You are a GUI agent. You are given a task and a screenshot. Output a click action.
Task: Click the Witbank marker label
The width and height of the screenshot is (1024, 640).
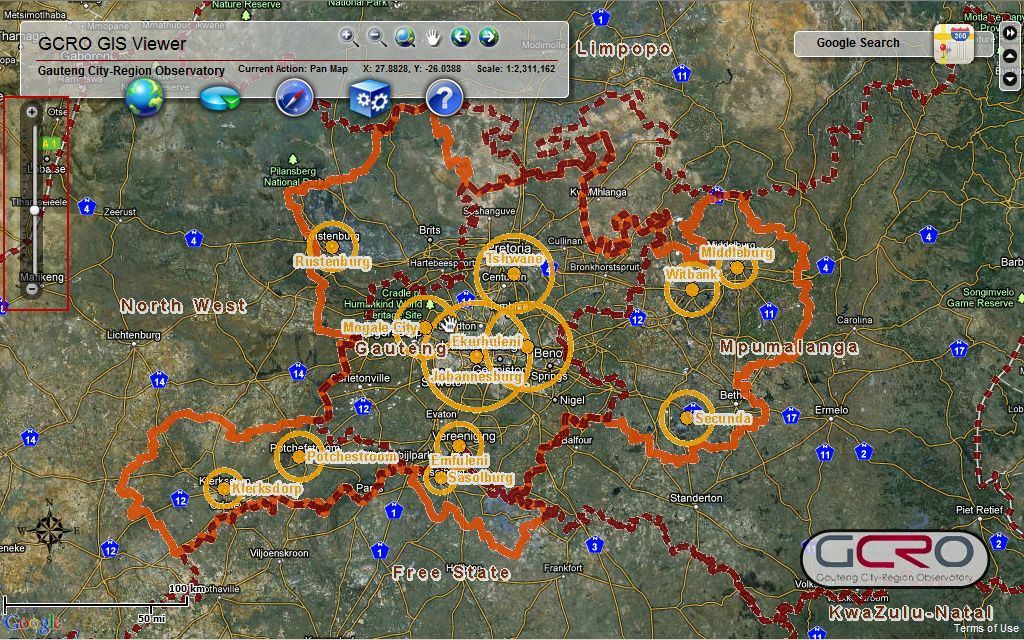692,274
